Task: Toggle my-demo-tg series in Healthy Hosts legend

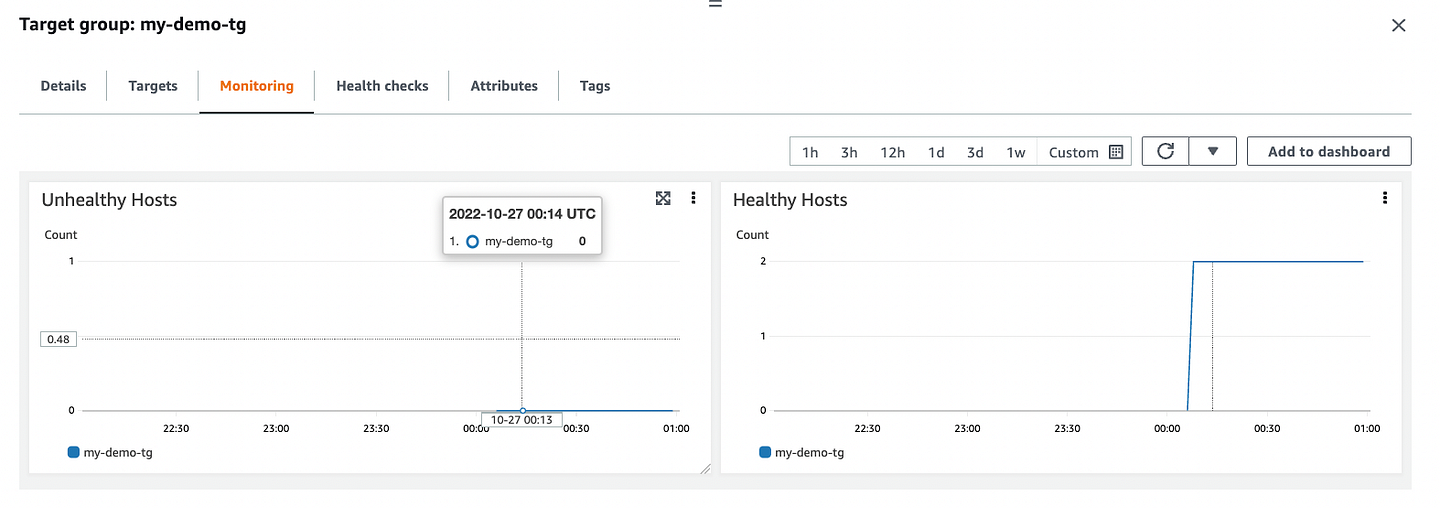Action: click(x=802, y=452)
